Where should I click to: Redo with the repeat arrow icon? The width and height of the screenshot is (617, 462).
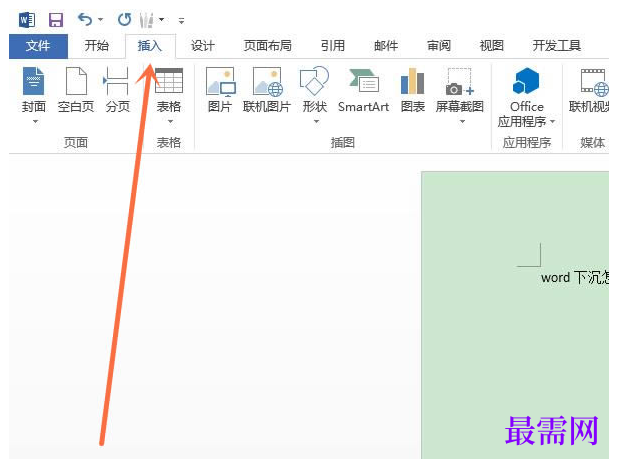click(x=124, y=19)
